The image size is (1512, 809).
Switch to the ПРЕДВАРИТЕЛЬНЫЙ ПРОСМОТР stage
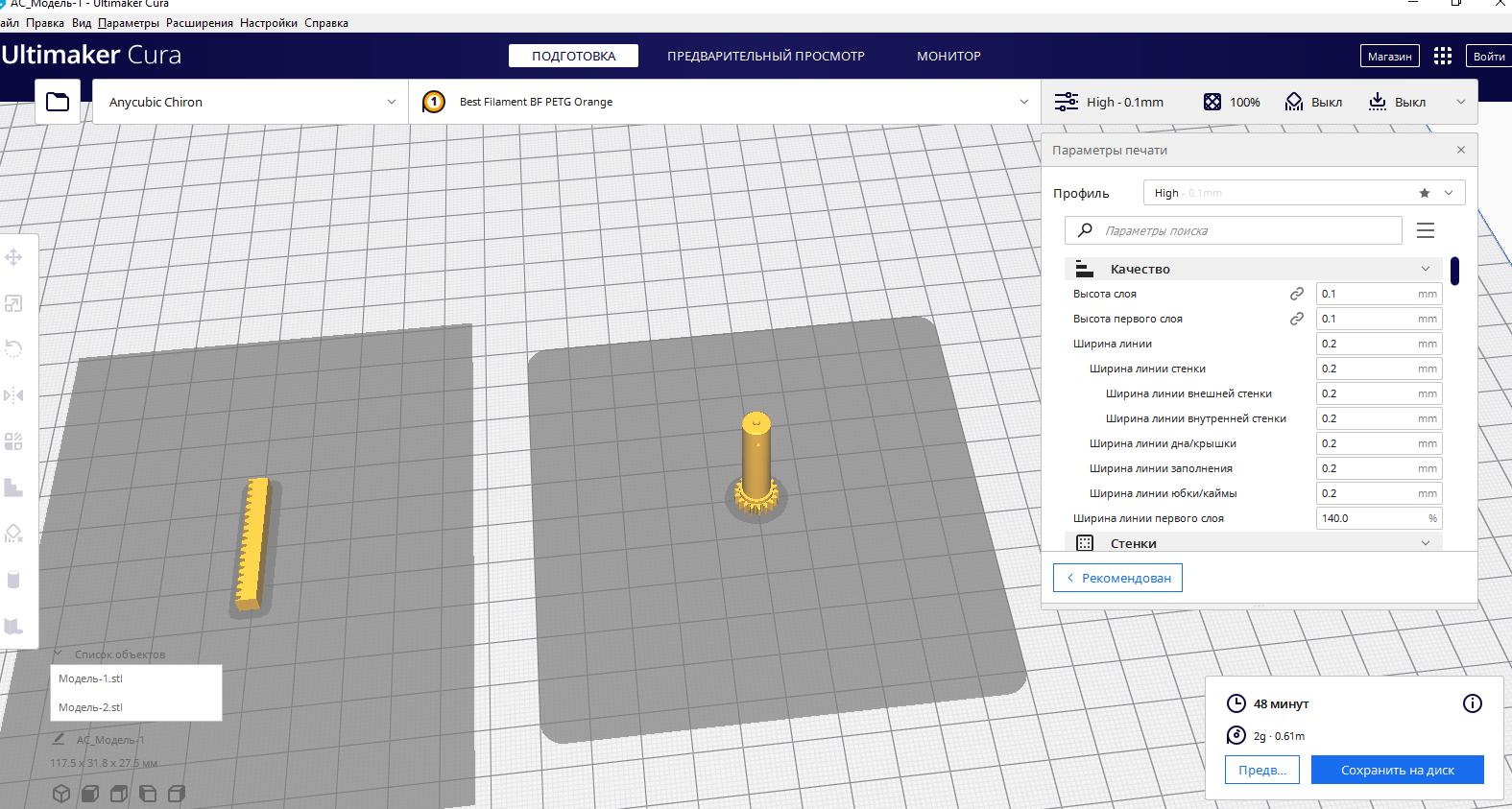coord(766,56)
